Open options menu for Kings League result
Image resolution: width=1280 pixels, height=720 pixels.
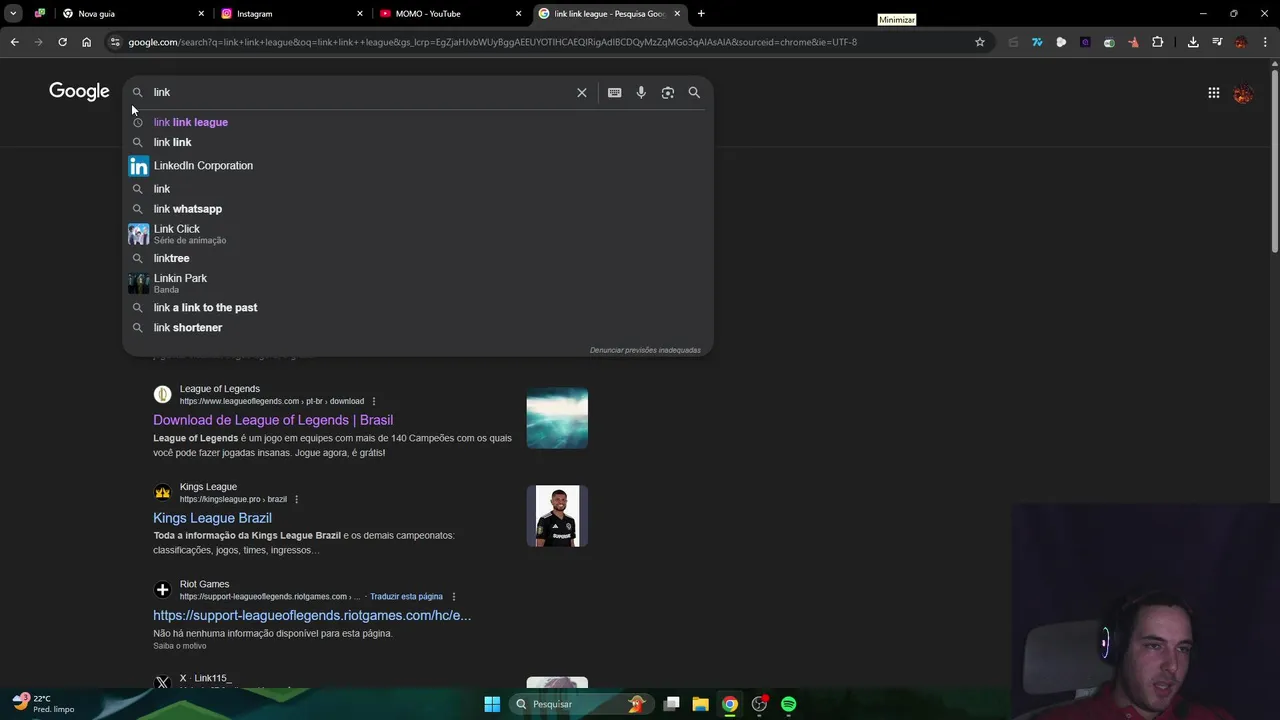[296, 499]
